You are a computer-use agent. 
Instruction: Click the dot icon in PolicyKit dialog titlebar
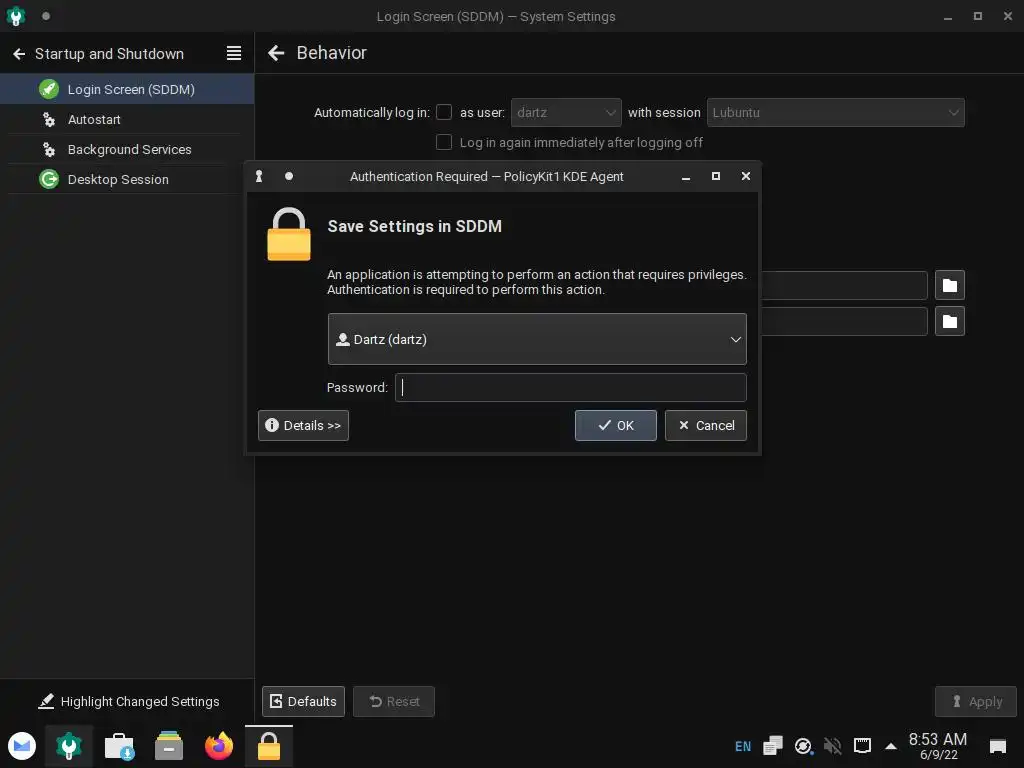coord(289,176)
